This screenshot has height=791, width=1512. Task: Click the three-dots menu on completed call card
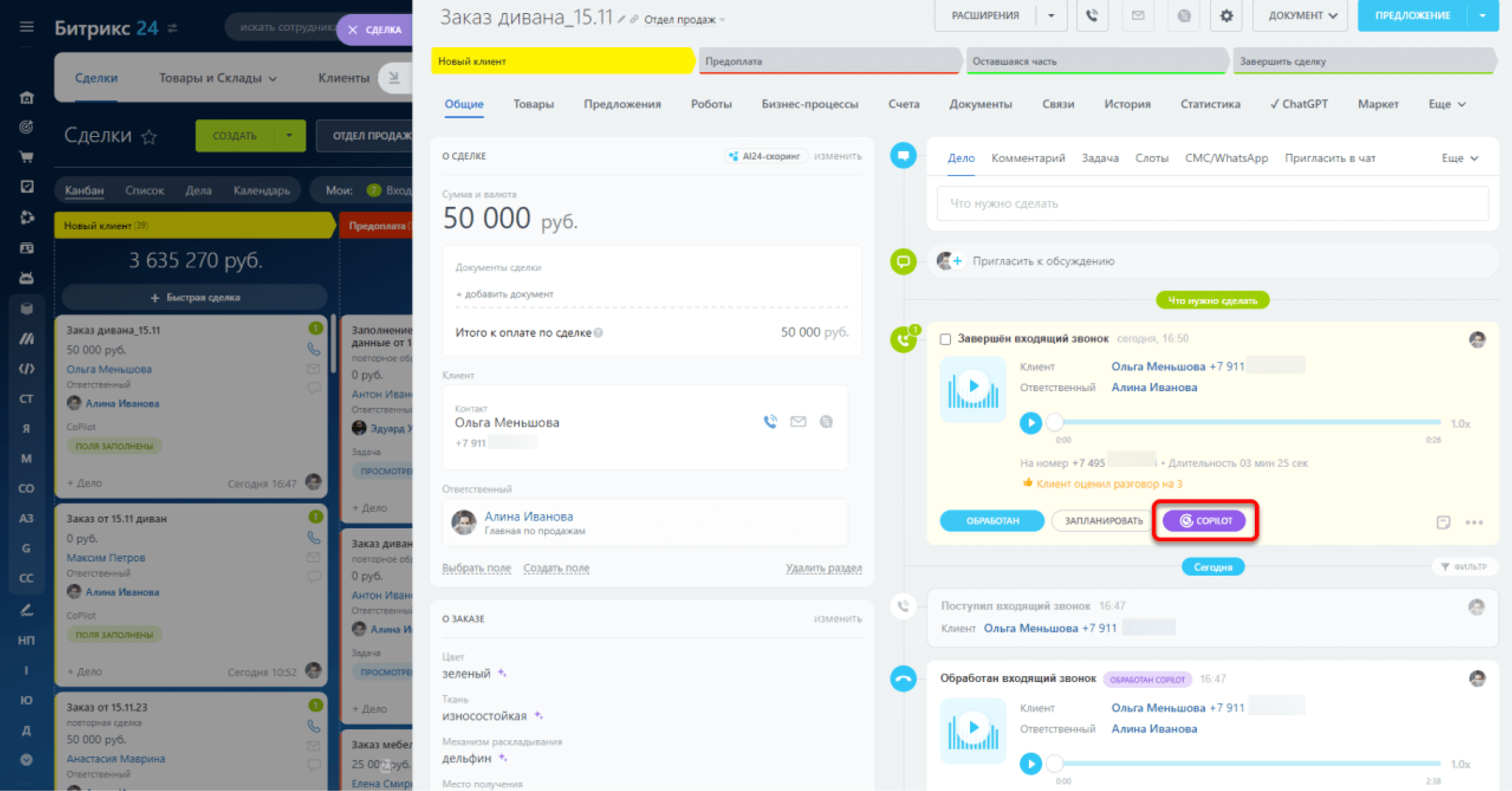(x=1474, y=523)
